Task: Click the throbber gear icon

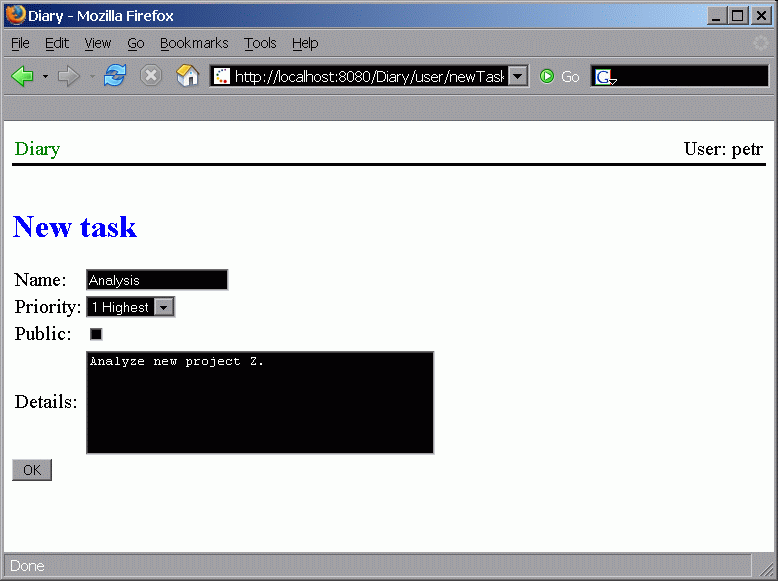Action: 761,43
